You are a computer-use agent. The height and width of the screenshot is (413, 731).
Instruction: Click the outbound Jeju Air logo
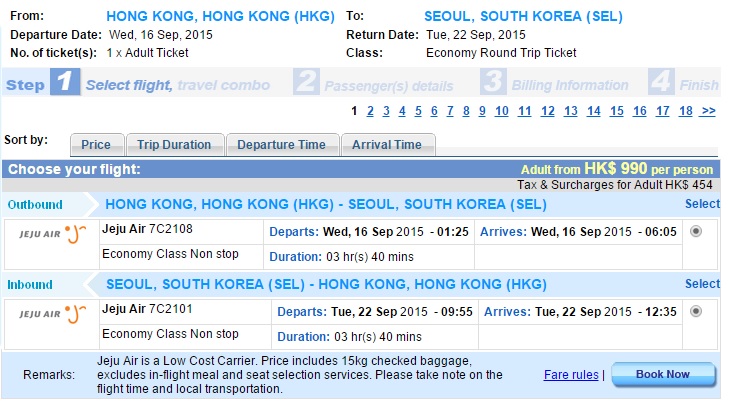point(53,234)
